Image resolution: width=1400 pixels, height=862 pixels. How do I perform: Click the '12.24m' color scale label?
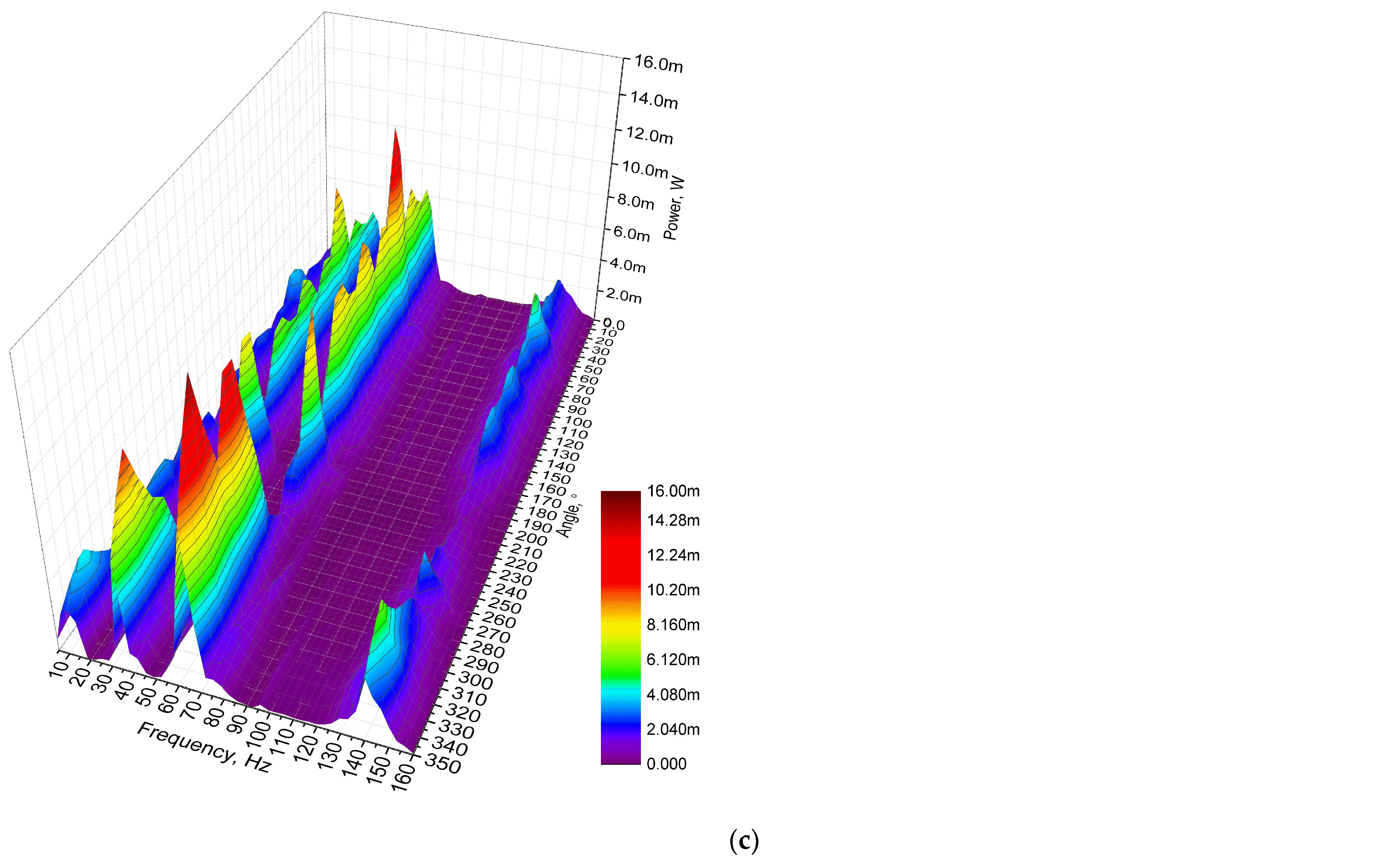[673, 555]
